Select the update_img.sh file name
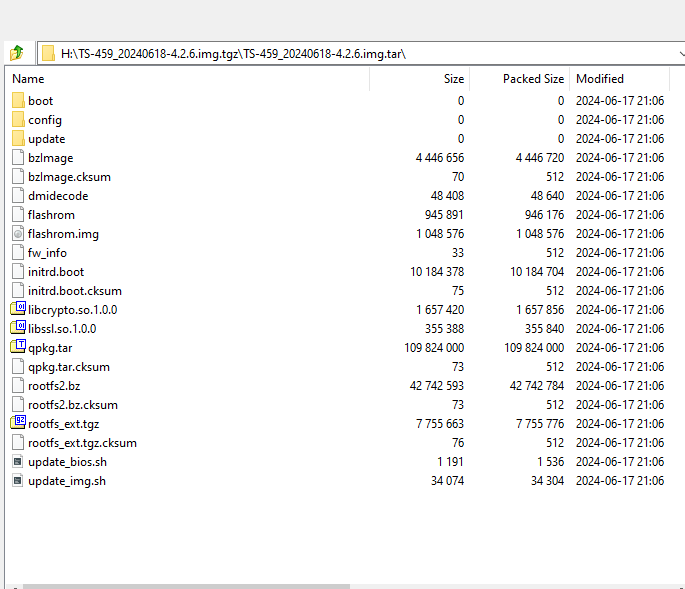This screenshot has height=589, width=685. (67, 481)
